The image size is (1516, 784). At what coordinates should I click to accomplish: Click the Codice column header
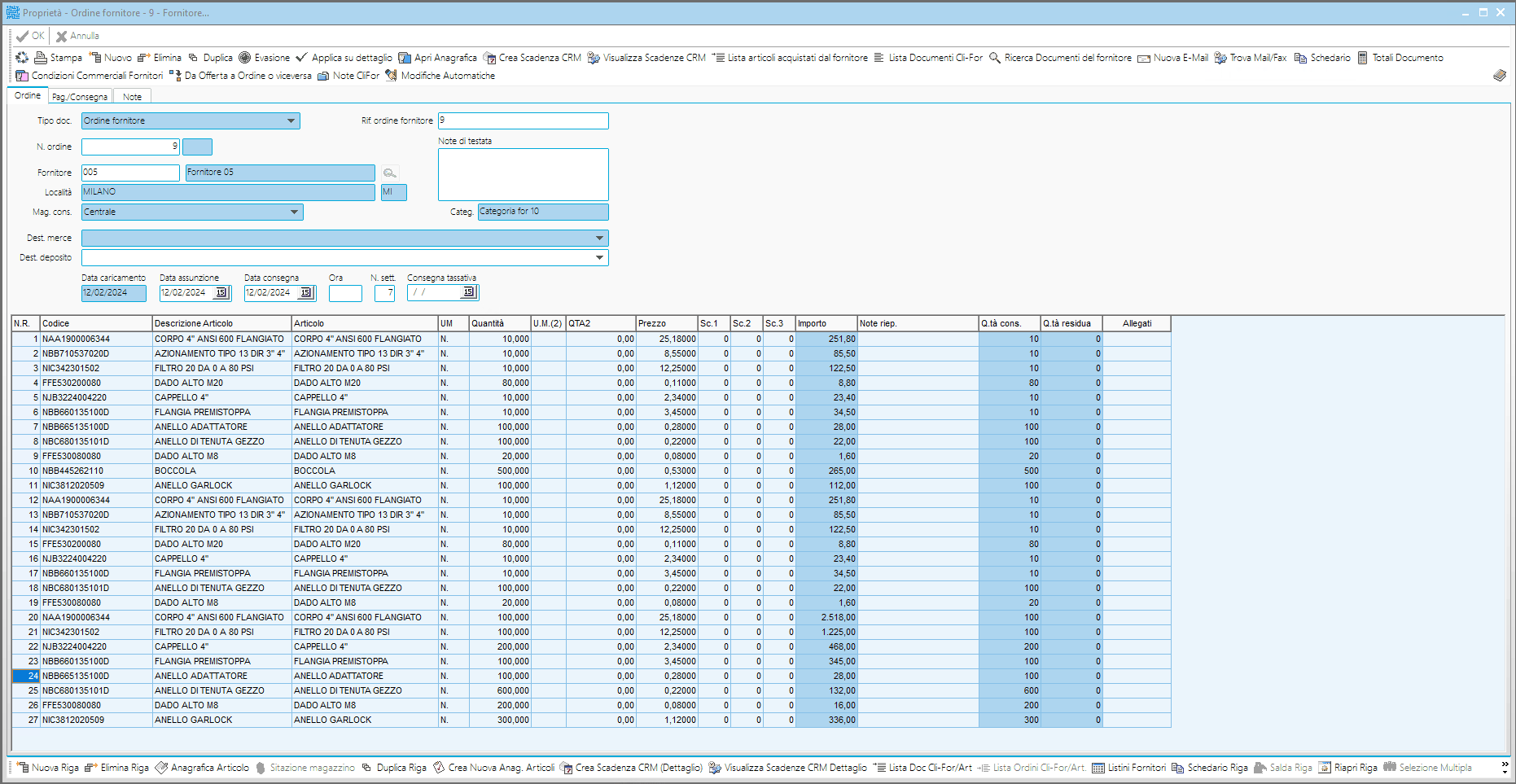pyautogui.click(x=96, y=323)
